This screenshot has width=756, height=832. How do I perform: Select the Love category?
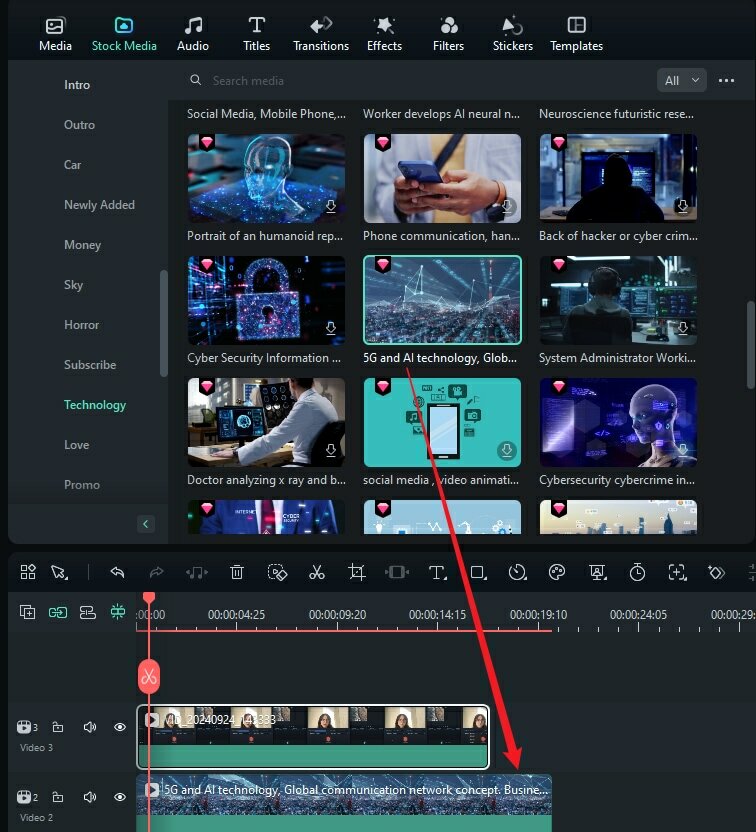pos(76,445)
